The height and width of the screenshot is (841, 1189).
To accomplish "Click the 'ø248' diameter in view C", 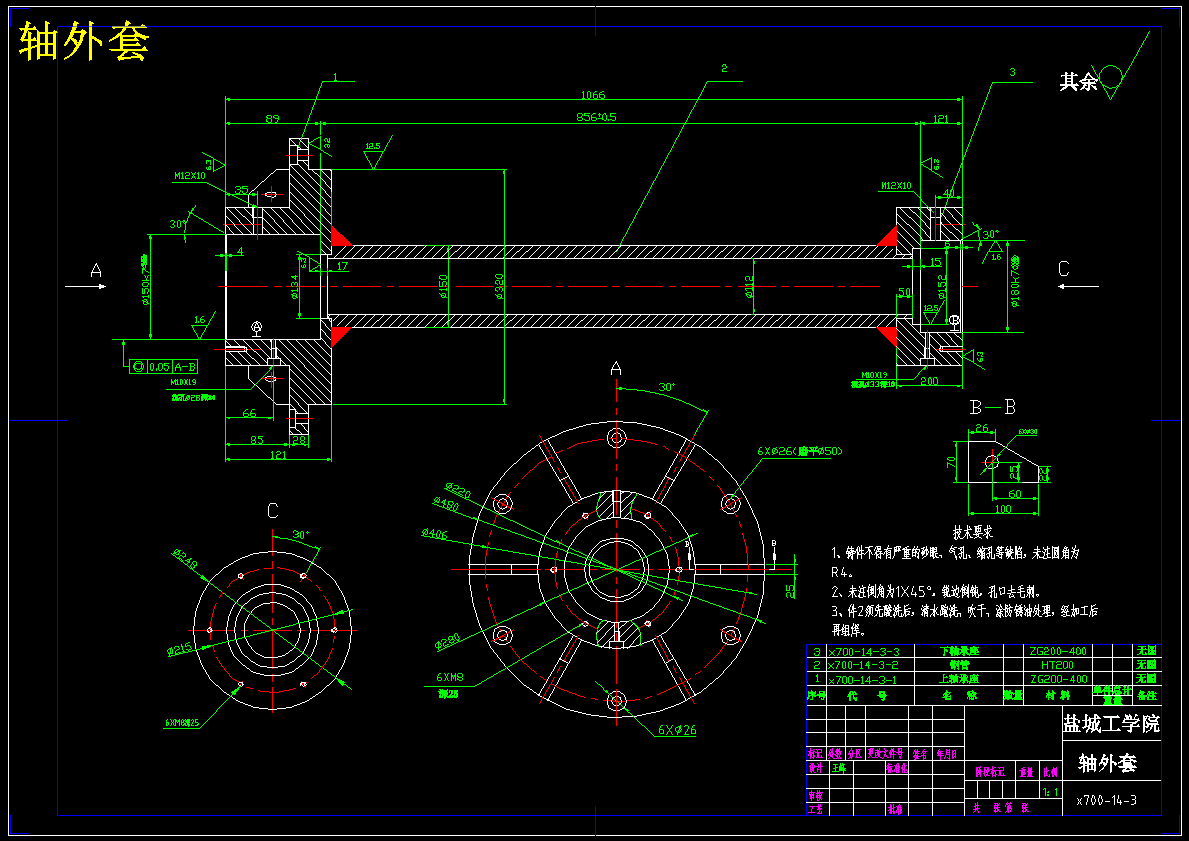I will [x=184, y=560].
